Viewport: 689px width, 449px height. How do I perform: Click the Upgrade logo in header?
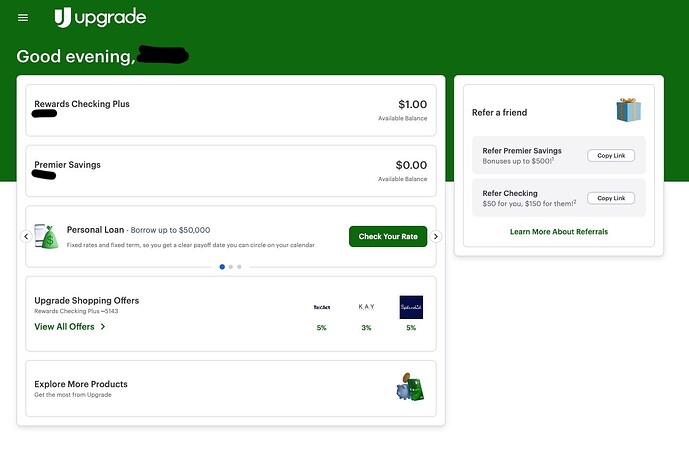pyautogui.click(x=100, y=17)
